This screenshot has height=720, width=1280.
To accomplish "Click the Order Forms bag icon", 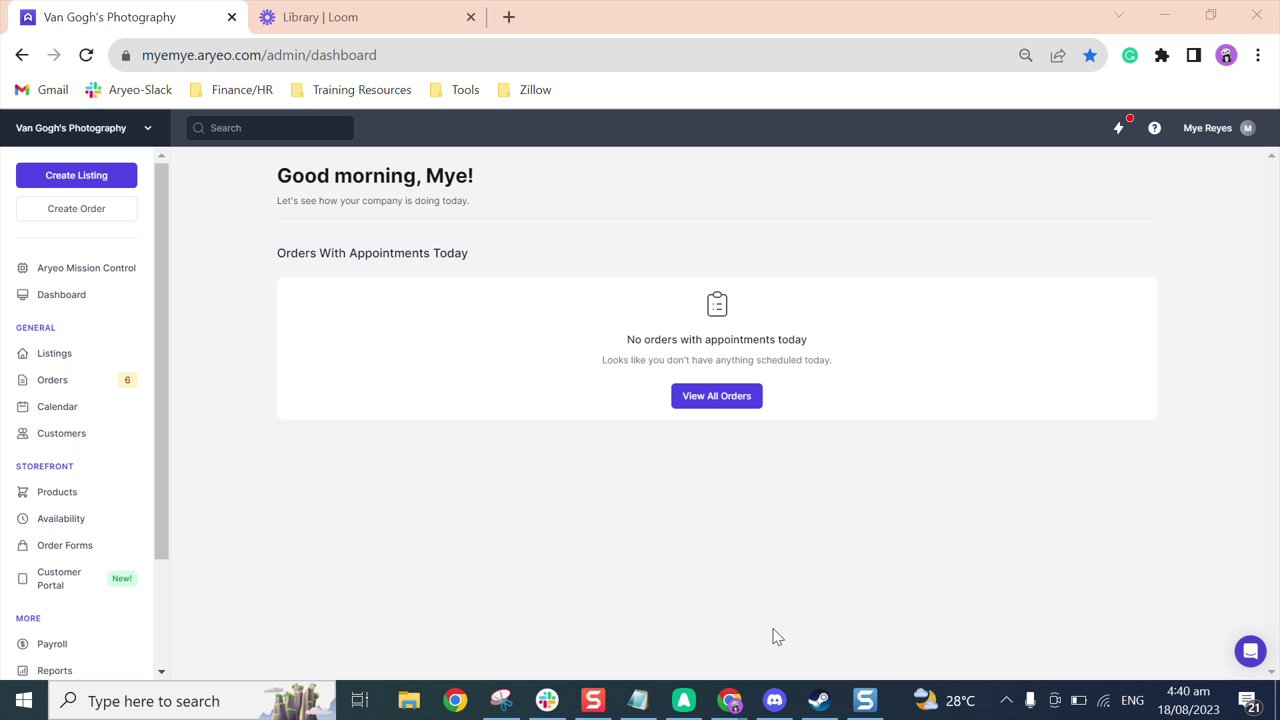I will (x=23, y=545).
